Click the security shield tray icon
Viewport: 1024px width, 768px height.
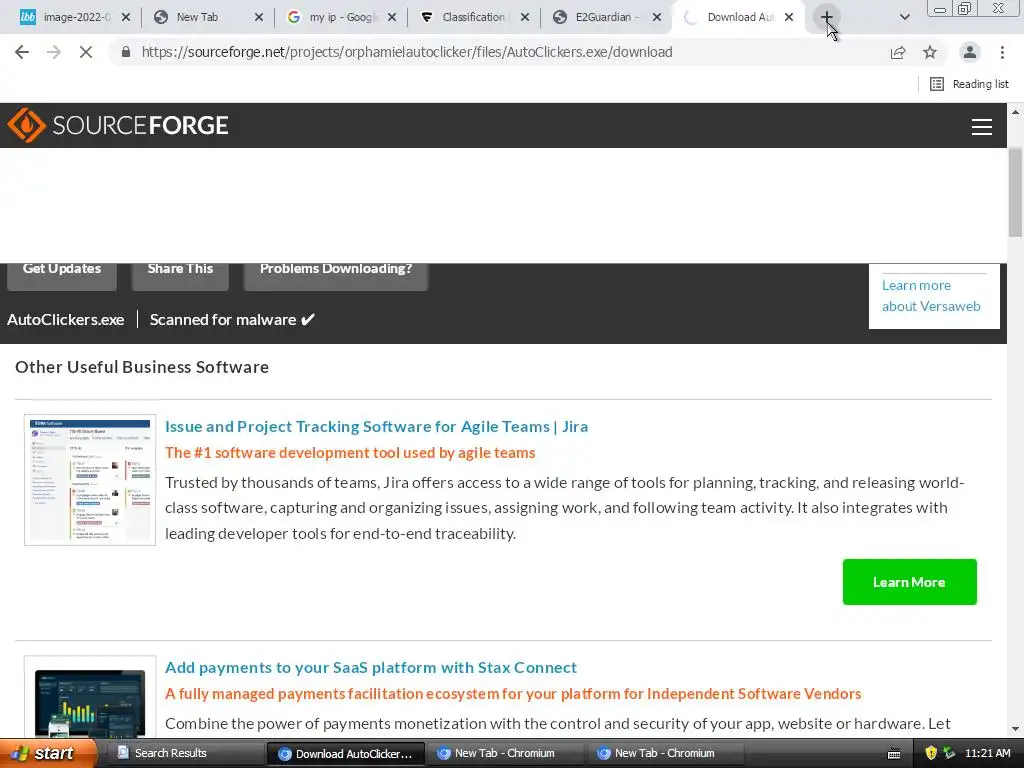pyautogui.click(x=931, y=753)
